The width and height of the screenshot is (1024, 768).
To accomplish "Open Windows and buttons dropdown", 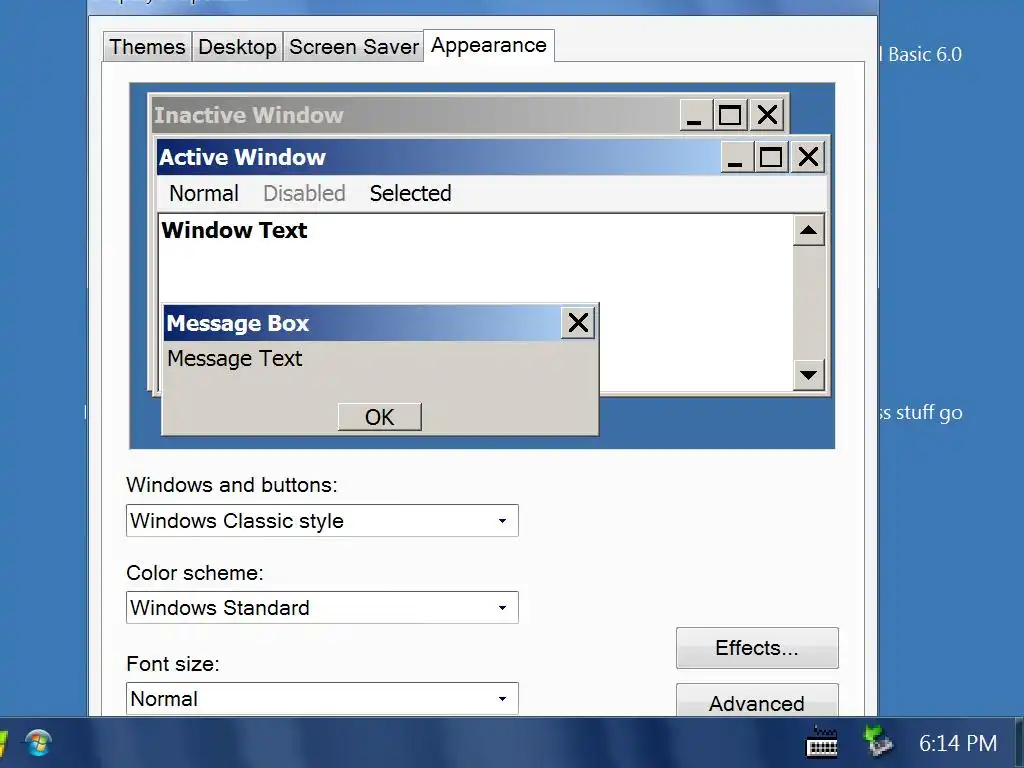I will [322, 520].
